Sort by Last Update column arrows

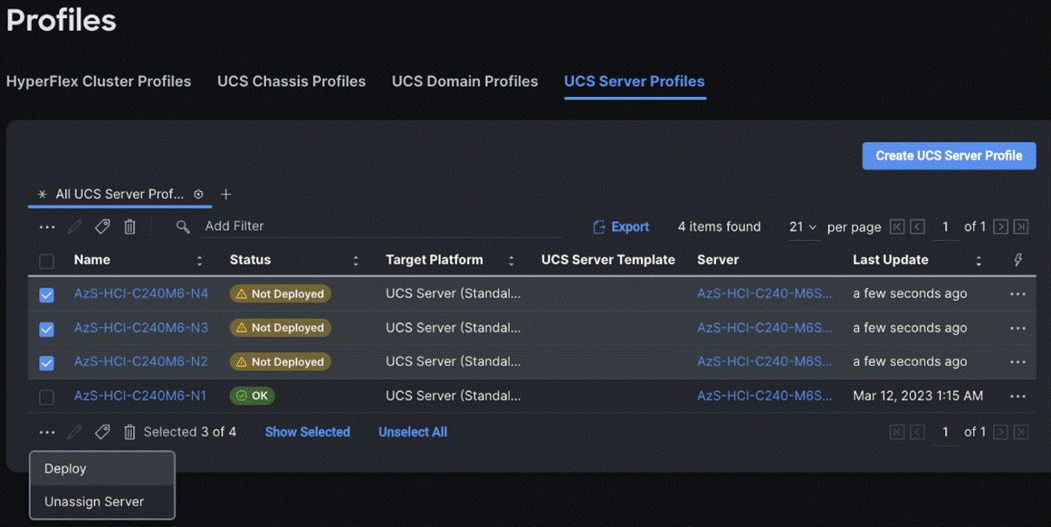click(978, 261)
